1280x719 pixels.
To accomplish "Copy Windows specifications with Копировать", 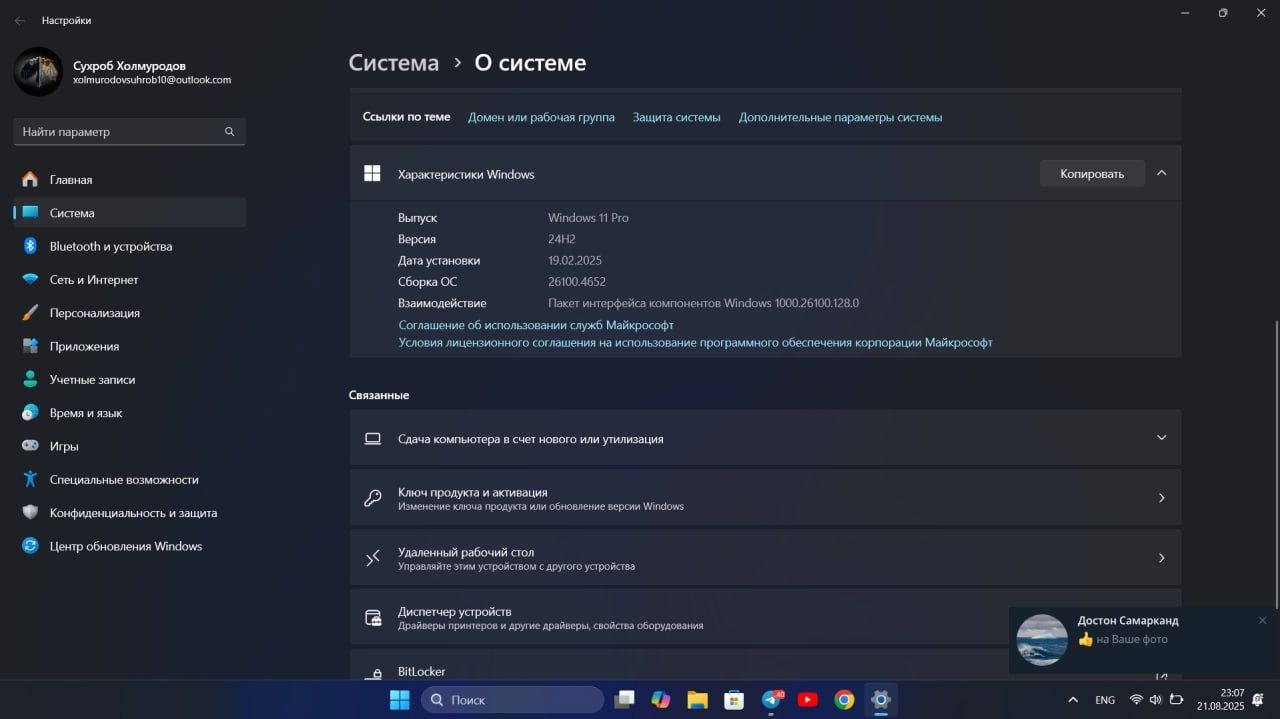I will 1092,174.
